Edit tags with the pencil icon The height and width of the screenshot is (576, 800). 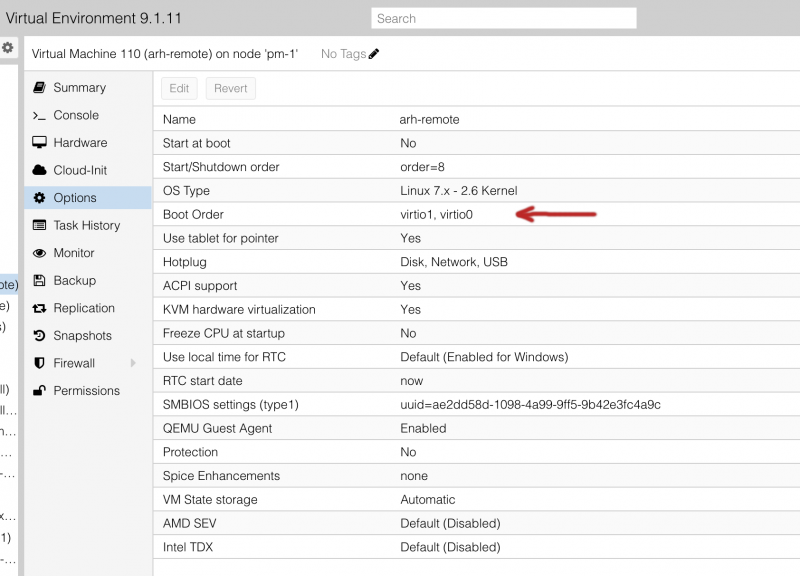(374, 54)
